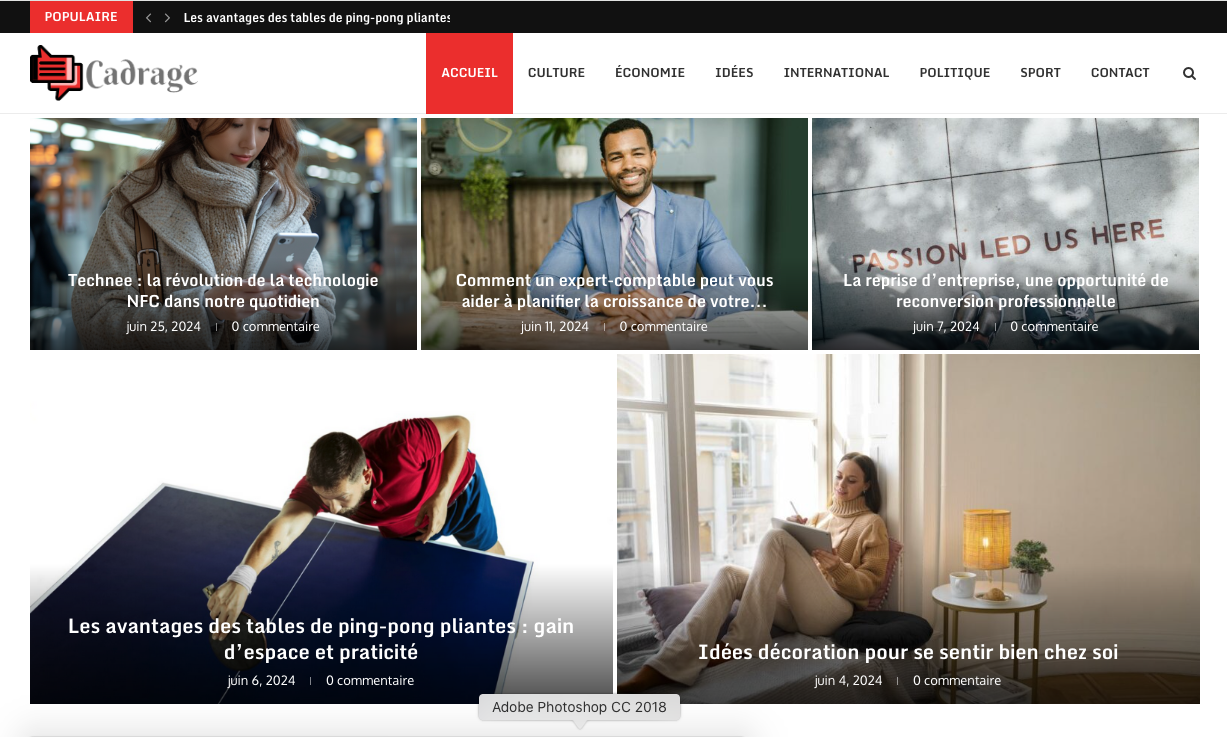
Task: Go to the Sport section
Action: pyautogui.click(x=1040, y=73)
